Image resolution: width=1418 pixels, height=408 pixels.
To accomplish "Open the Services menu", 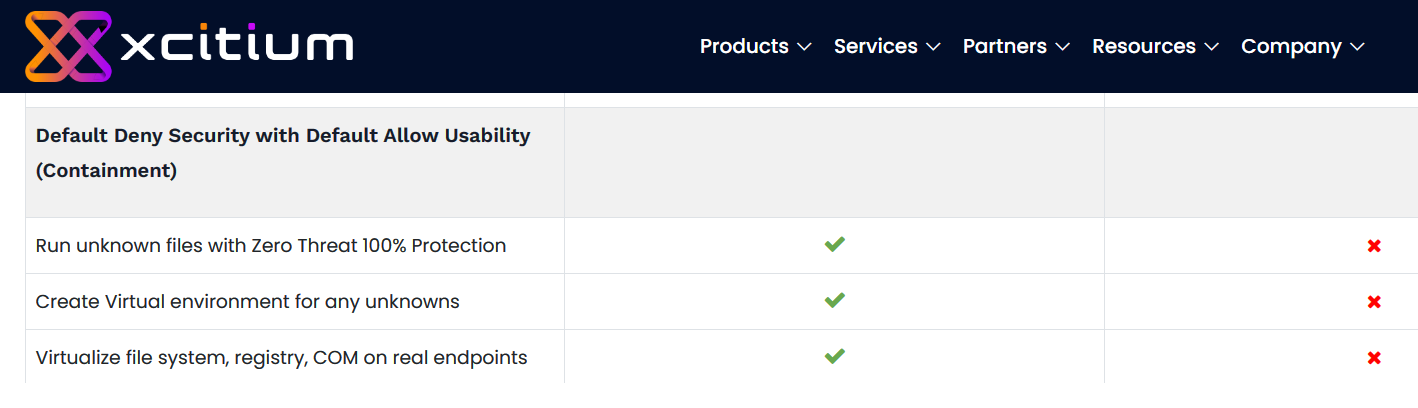I will tap(875, 46).
